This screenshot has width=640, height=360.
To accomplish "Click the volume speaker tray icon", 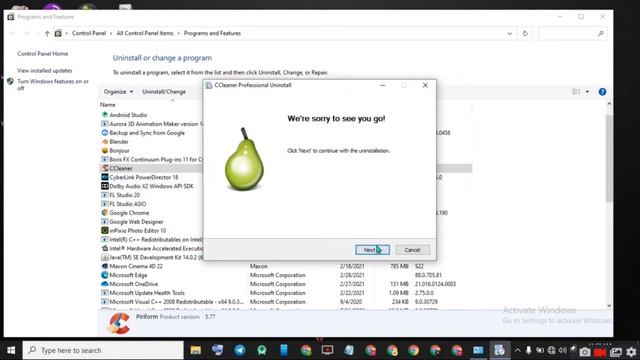I will coord(562,351).
